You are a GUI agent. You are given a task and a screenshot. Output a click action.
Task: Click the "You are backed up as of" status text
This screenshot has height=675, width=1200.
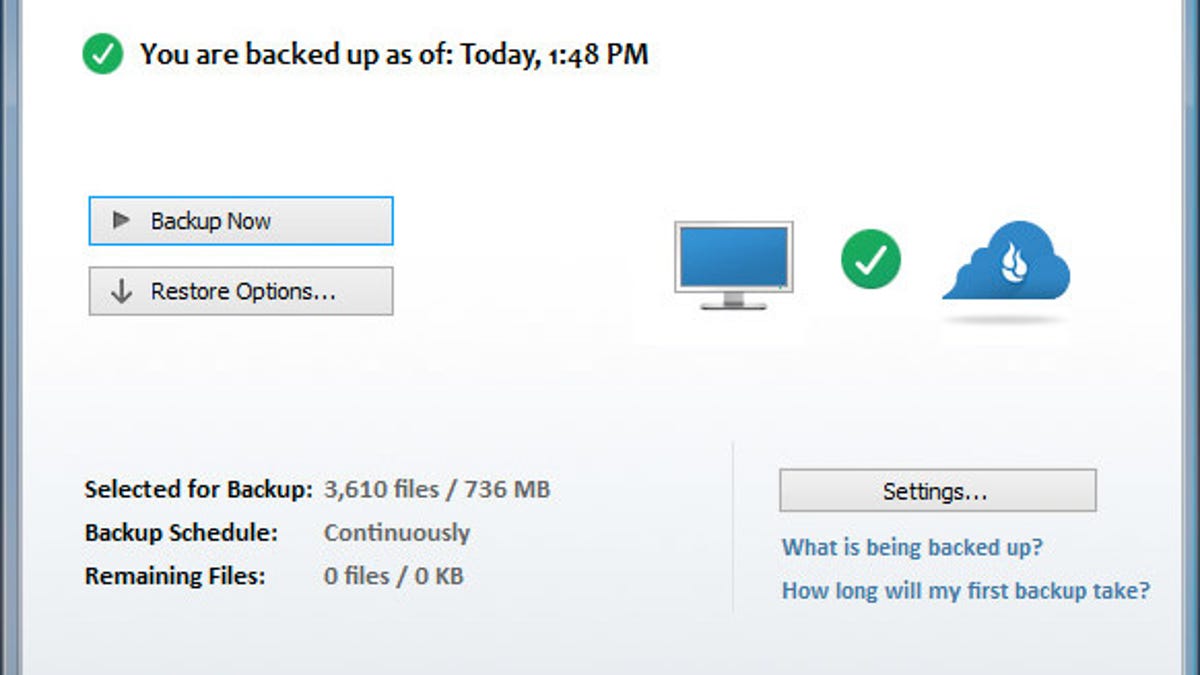pos(295,54)
